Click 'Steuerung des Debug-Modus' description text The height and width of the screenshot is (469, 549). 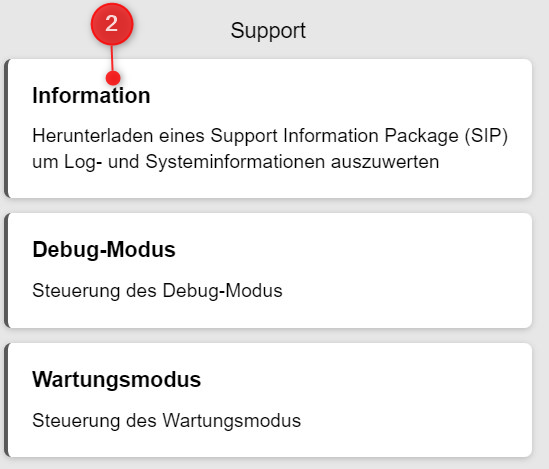[x=157, y=291]
